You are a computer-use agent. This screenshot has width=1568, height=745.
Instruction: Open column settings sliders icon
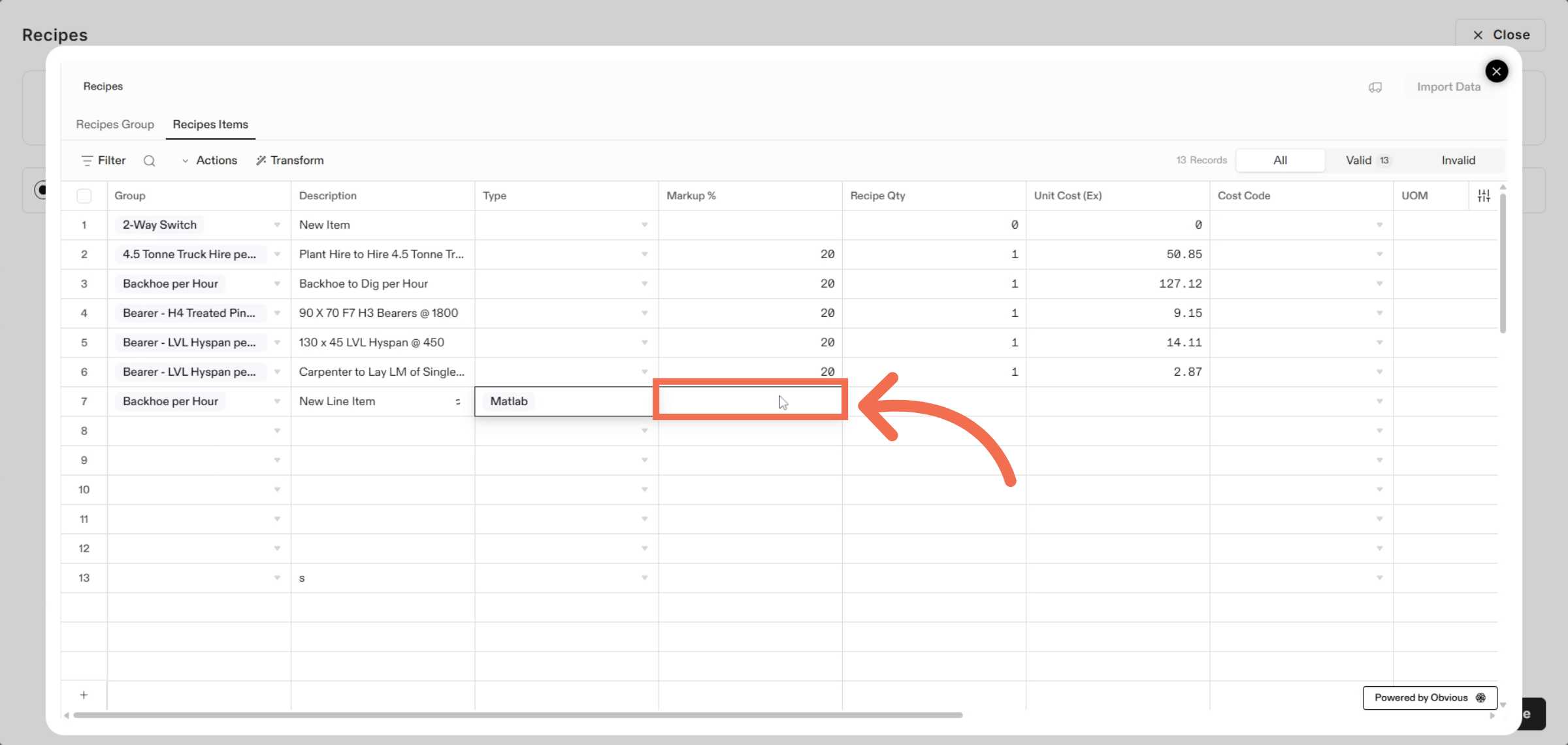[1484, 195]
